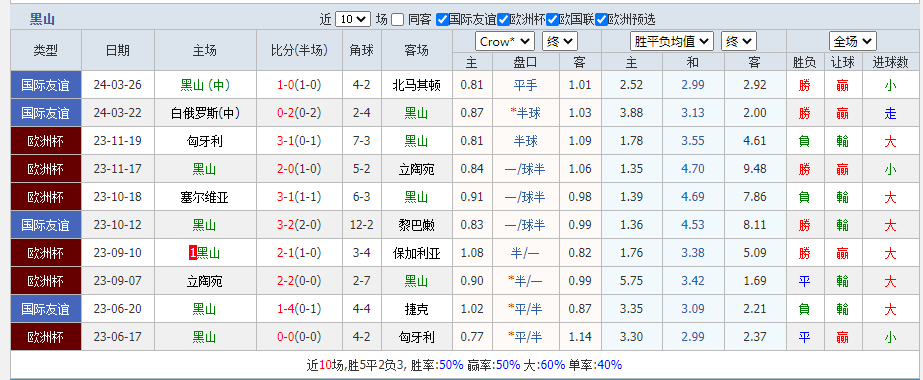Viewport: 923px width, 380px height.
Task: Click the 让球 column header
Action: coord(842,62)
